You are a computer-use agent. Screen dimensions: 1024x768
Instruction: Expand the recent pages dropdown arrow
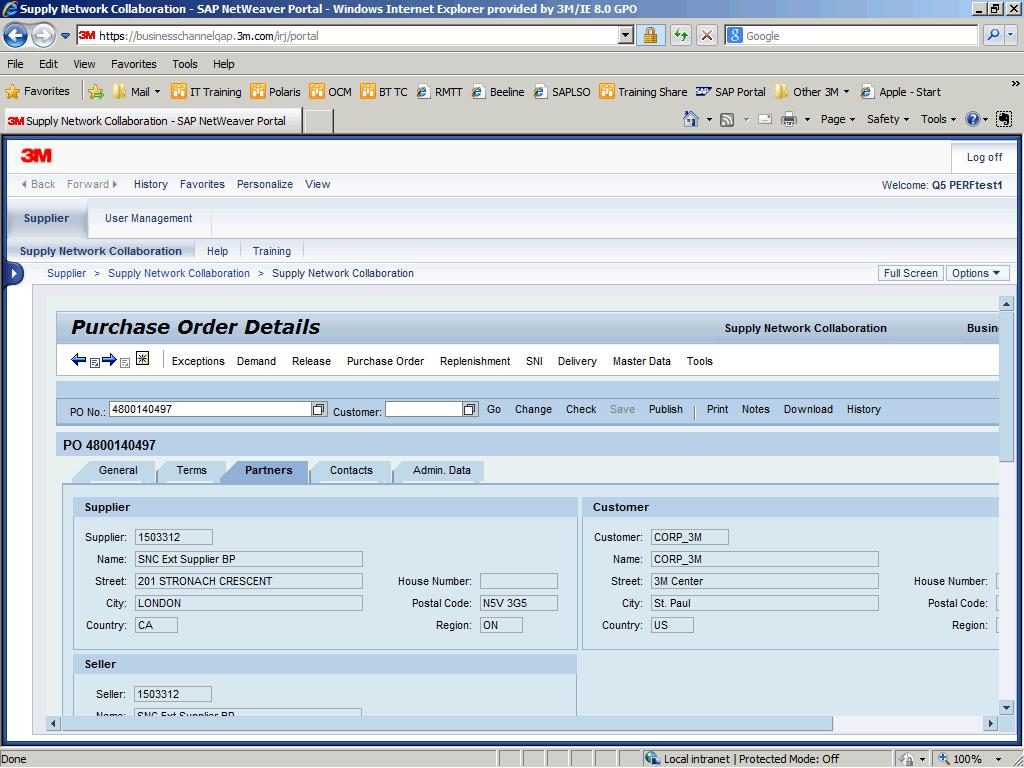(x=65, y=36)
